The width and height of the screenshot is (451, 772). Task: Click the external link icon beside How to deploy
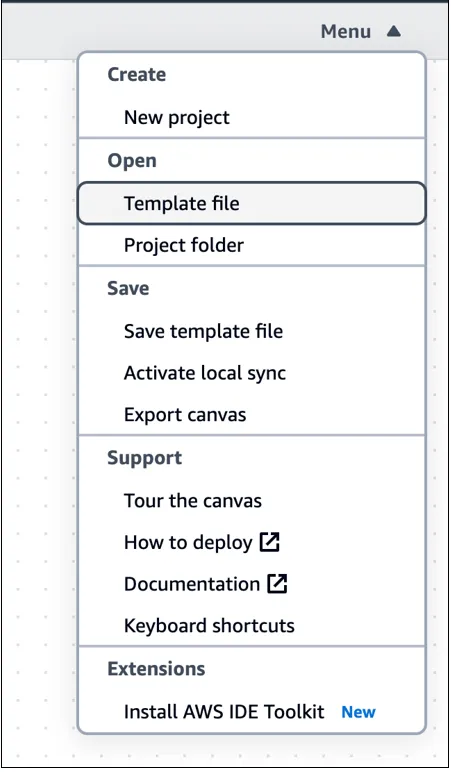tap(270, 542)
